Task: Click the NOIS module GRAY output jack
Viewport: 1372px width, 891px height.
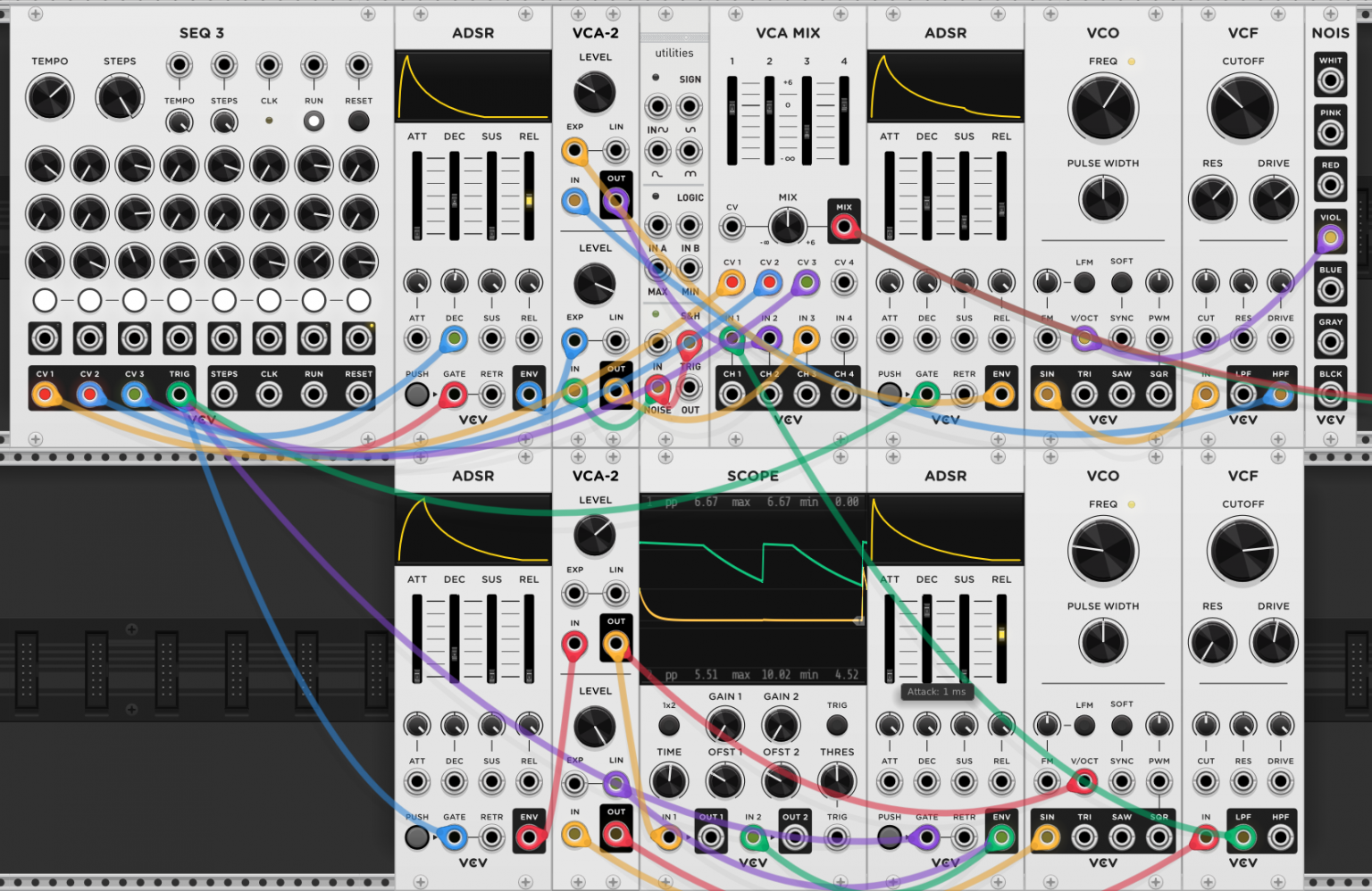Action: [1330, 342]
